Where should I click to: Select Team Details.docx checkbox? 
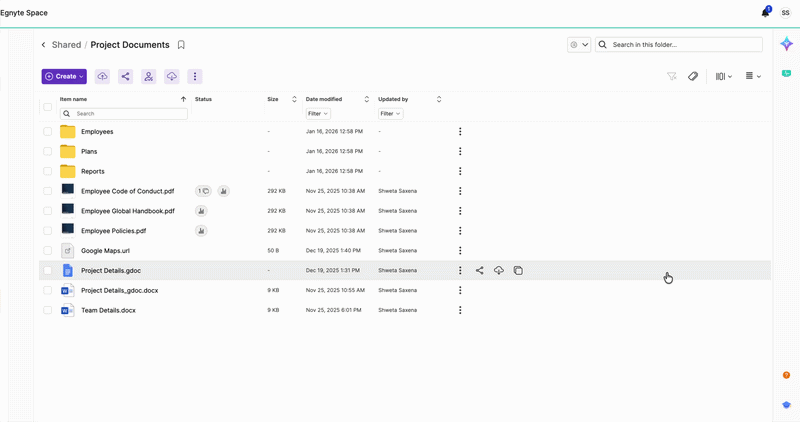(47, 310)
